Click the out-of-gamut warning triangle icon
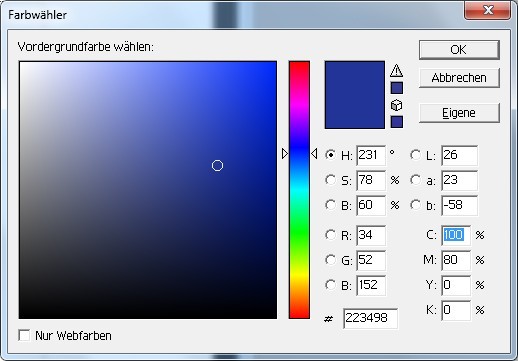Image resolution: width=518 pixels, height=361 pixels. click(396, 70)
